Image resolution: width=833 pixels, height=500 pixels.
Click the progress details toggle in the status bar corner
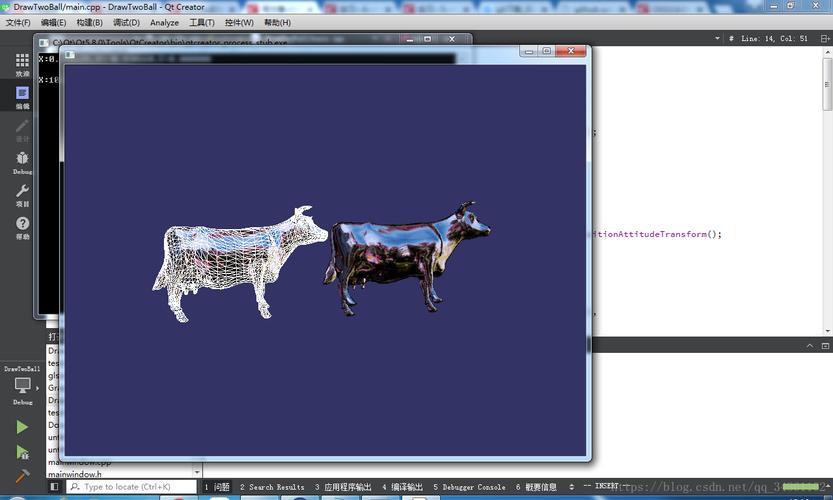tap(828, 486)
